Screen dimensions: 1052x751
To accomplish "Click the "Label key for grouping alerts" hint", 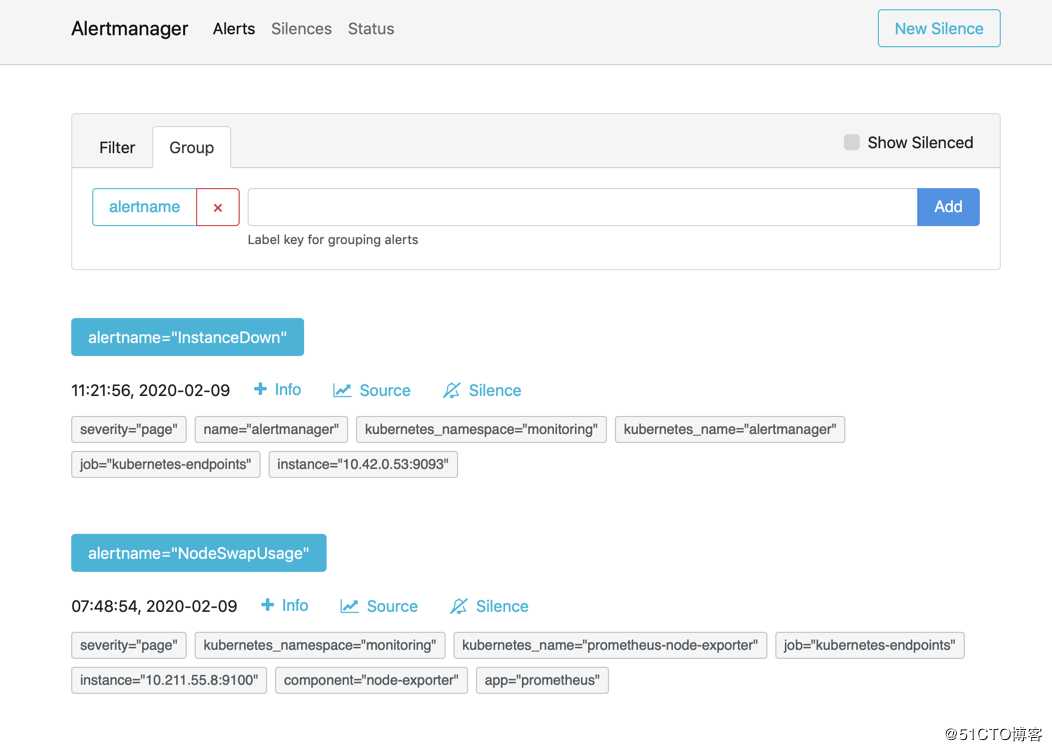I will [x=333, y=240].
